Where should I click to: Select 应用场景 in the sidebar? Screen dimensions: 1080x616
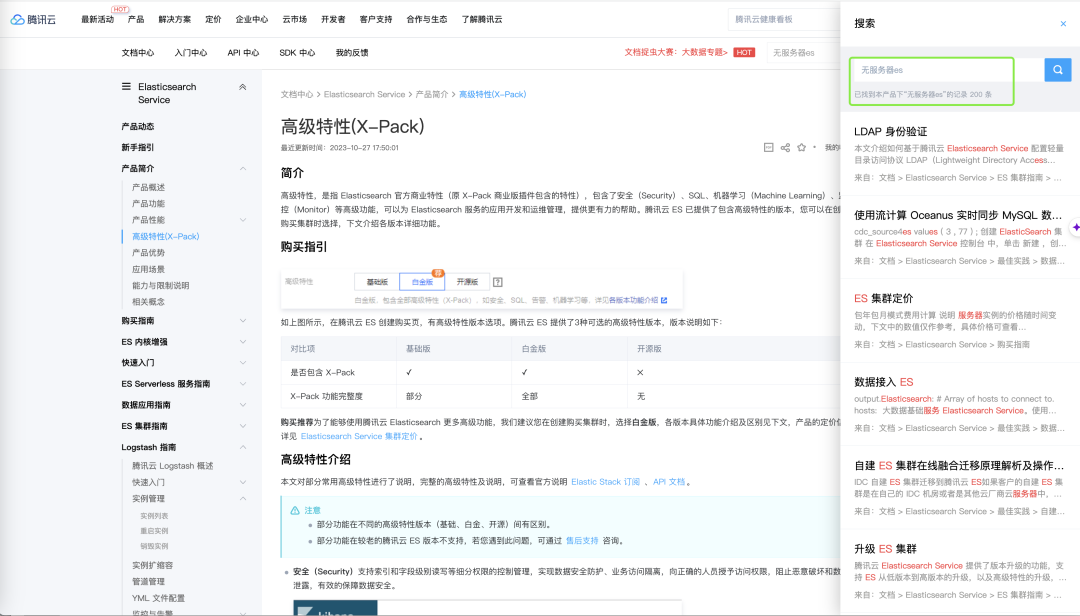pyautogui.click(x=148, y=269)
